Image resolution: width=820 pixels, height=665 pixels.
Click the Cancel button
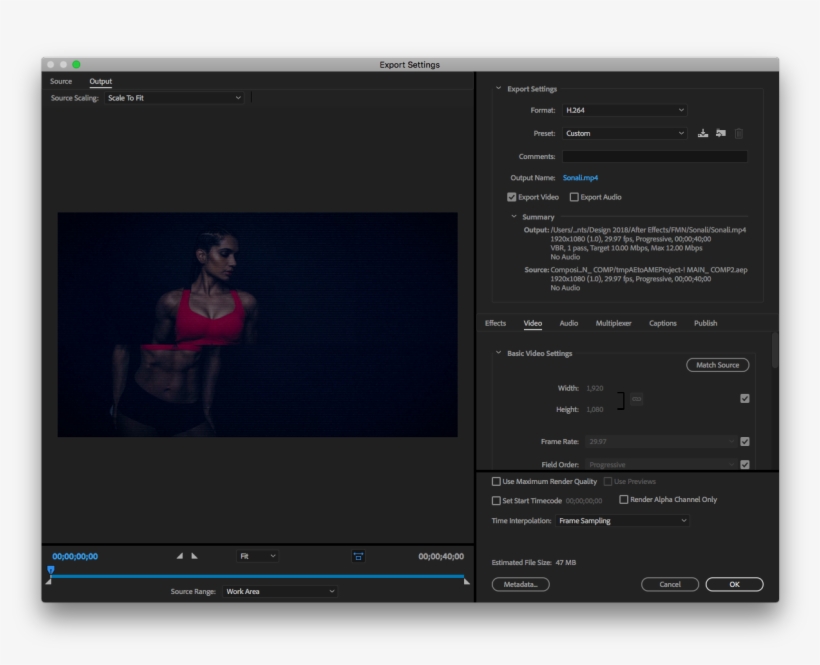click(x=670, y=584)
